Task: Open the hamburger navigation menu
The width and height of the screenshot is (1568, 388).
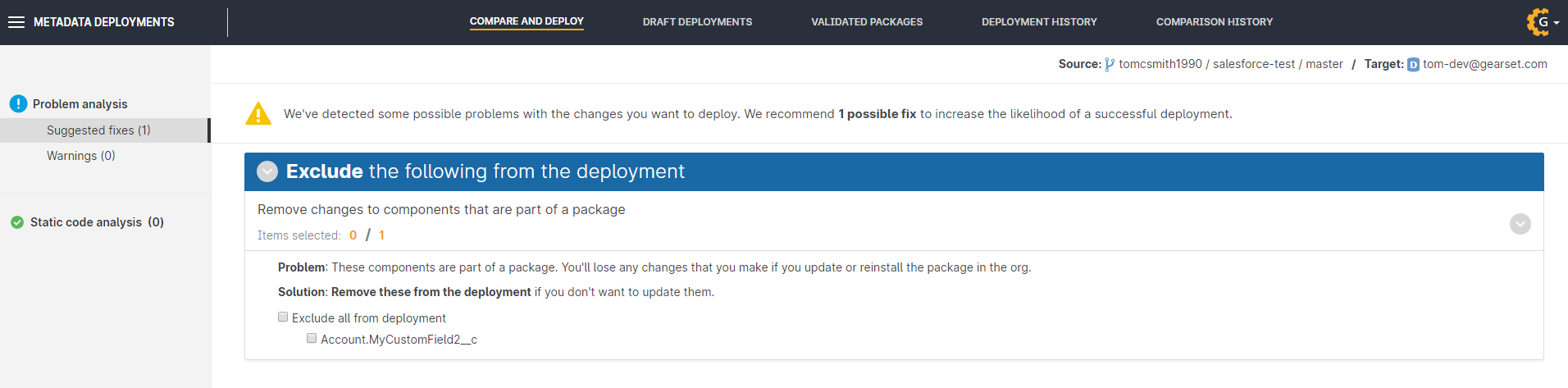Action: click(x=16, y=22)
